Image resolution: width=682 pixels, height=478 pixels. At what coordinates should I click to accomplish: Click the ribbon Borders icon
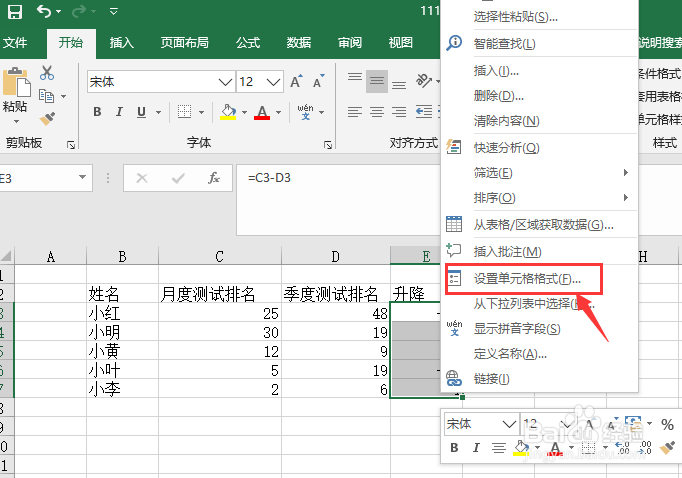[x=184, y=112]
